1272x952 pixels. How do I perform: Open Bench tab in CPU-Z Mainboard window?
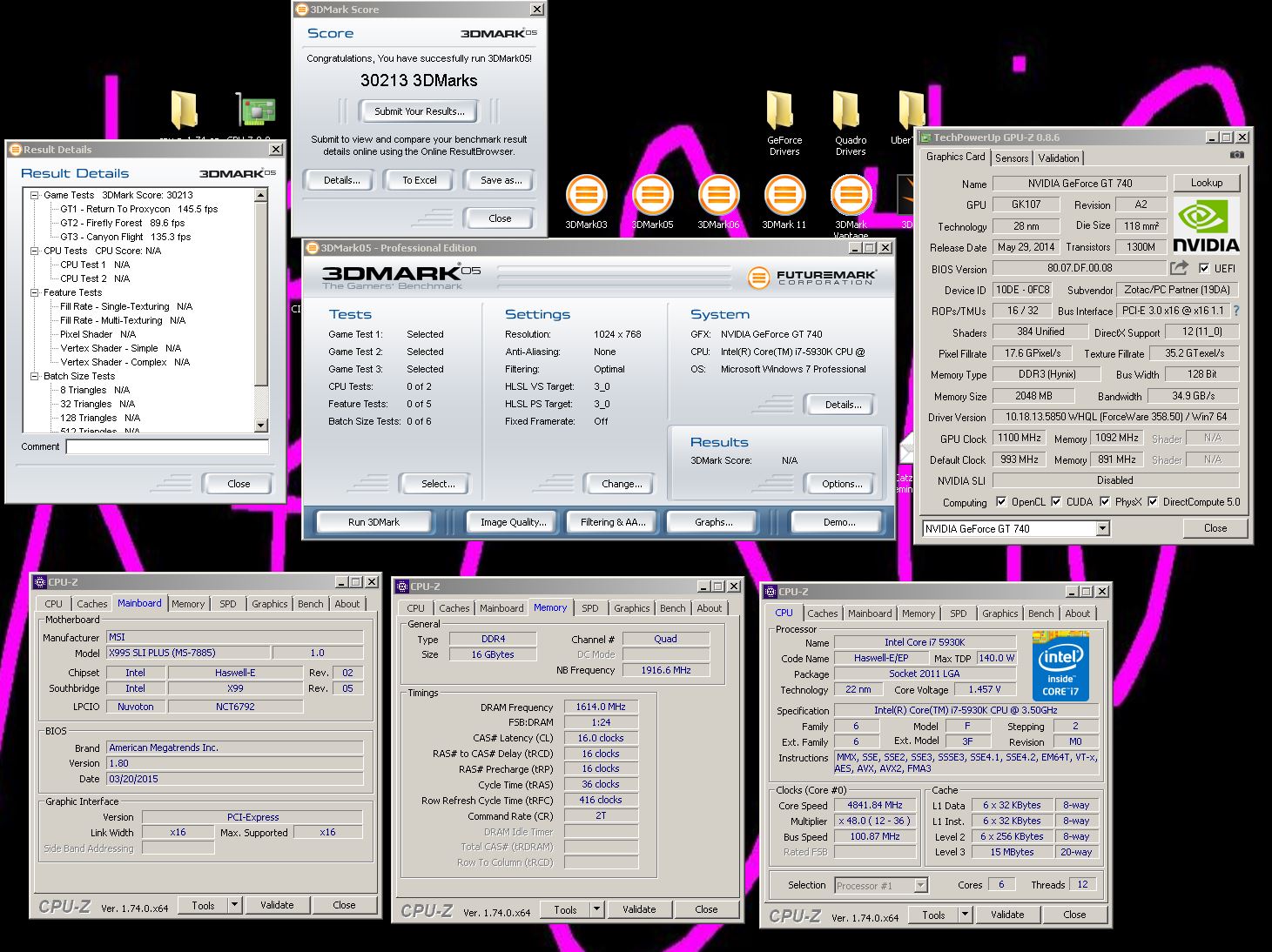(x=311, y=604)
